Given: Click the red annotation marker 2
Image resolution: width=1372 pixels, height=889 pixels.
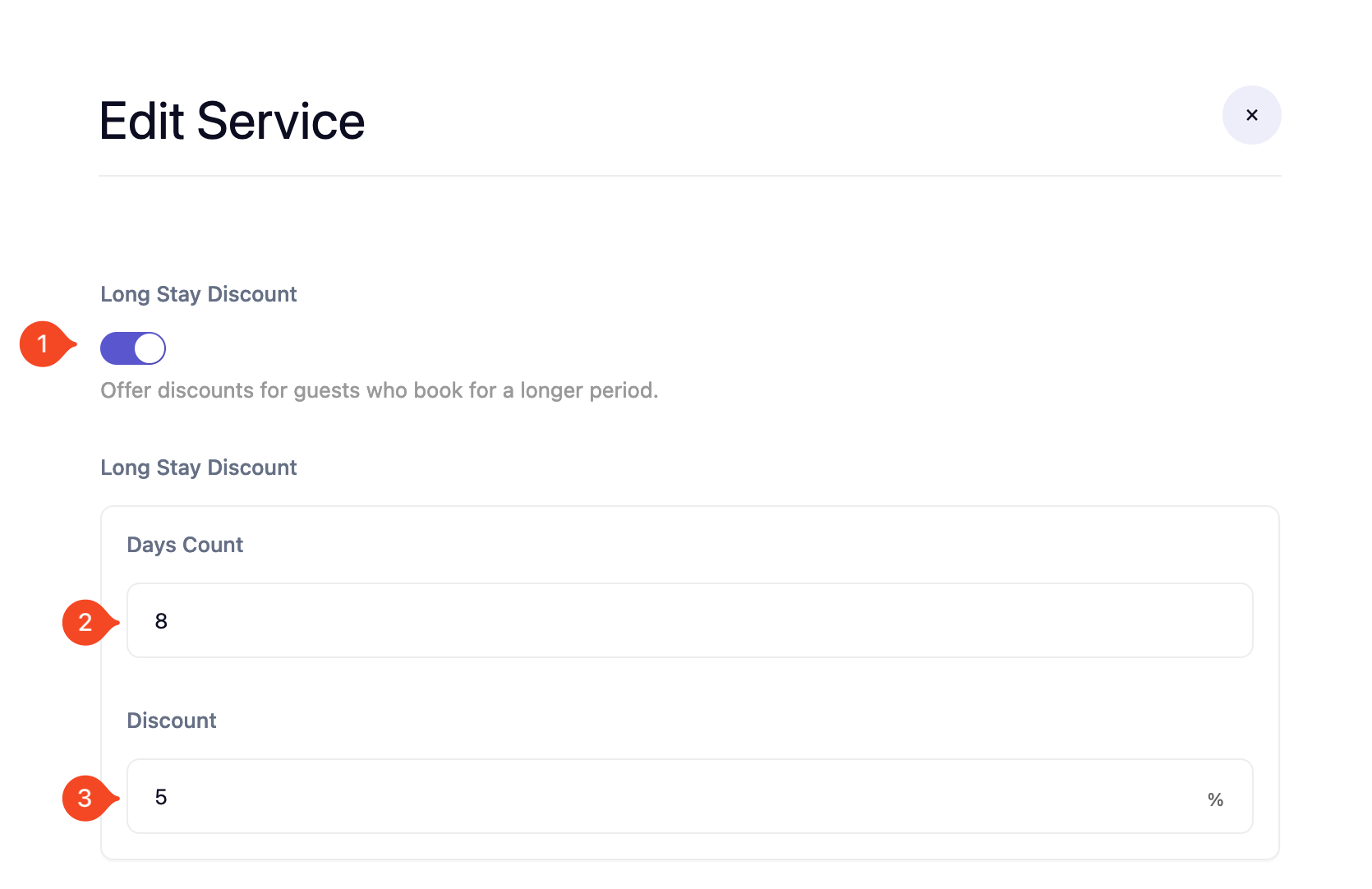Looking at the screenshot, I should (x=85, y=623).
